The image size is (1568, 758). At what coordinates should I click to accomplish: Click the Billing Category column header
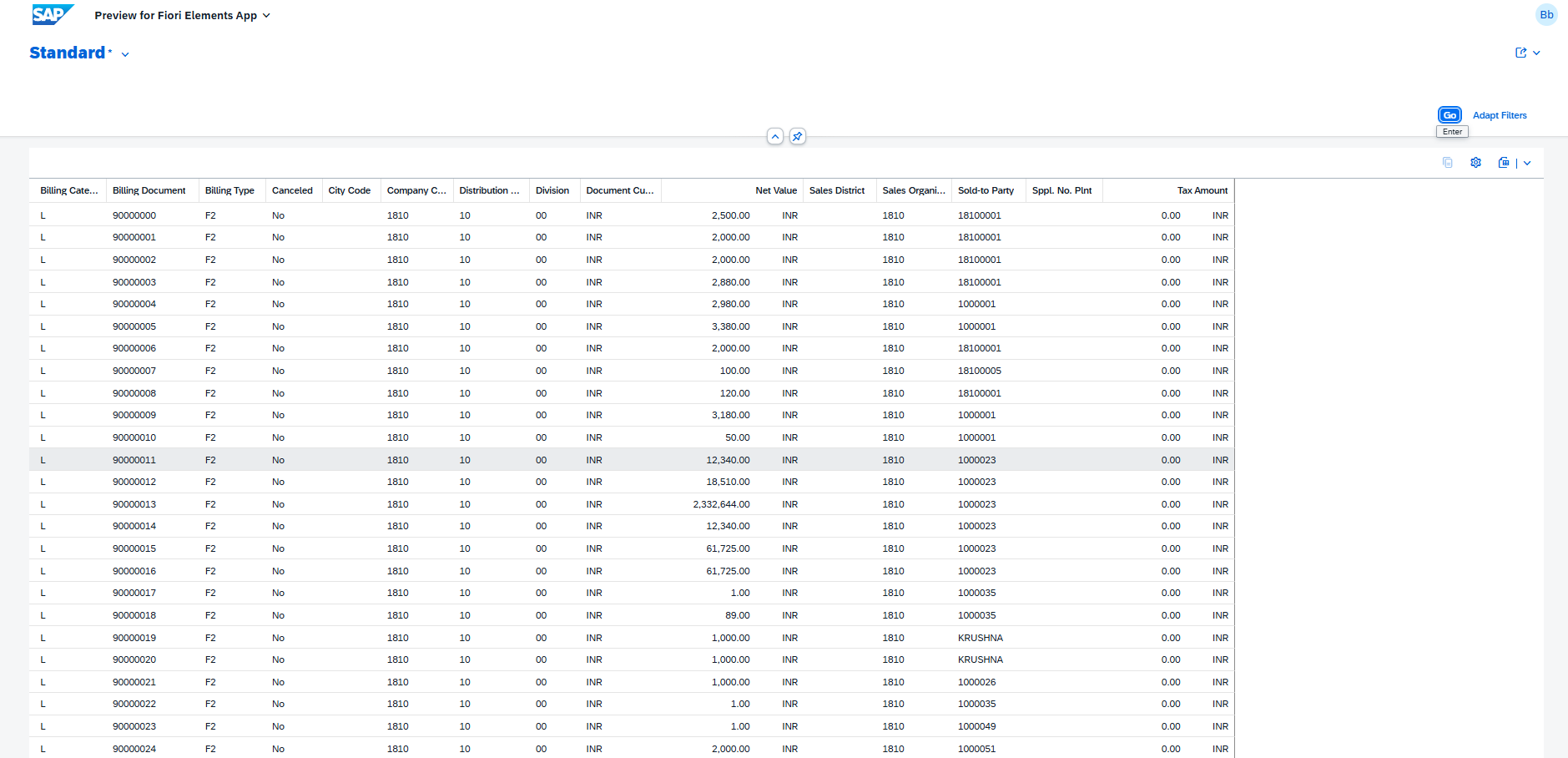[x=69, y=190]
